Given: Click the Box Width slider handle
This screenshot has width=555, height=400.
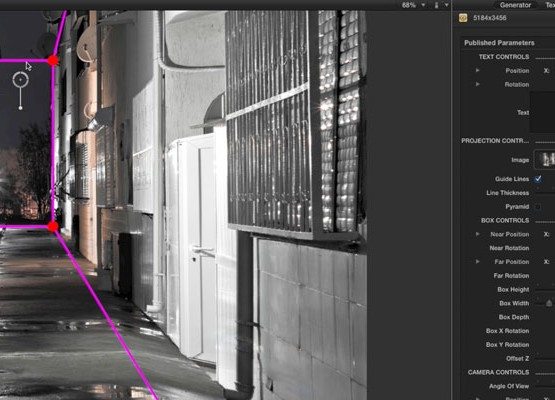Looking at the screenshot, I should point(549,303).
